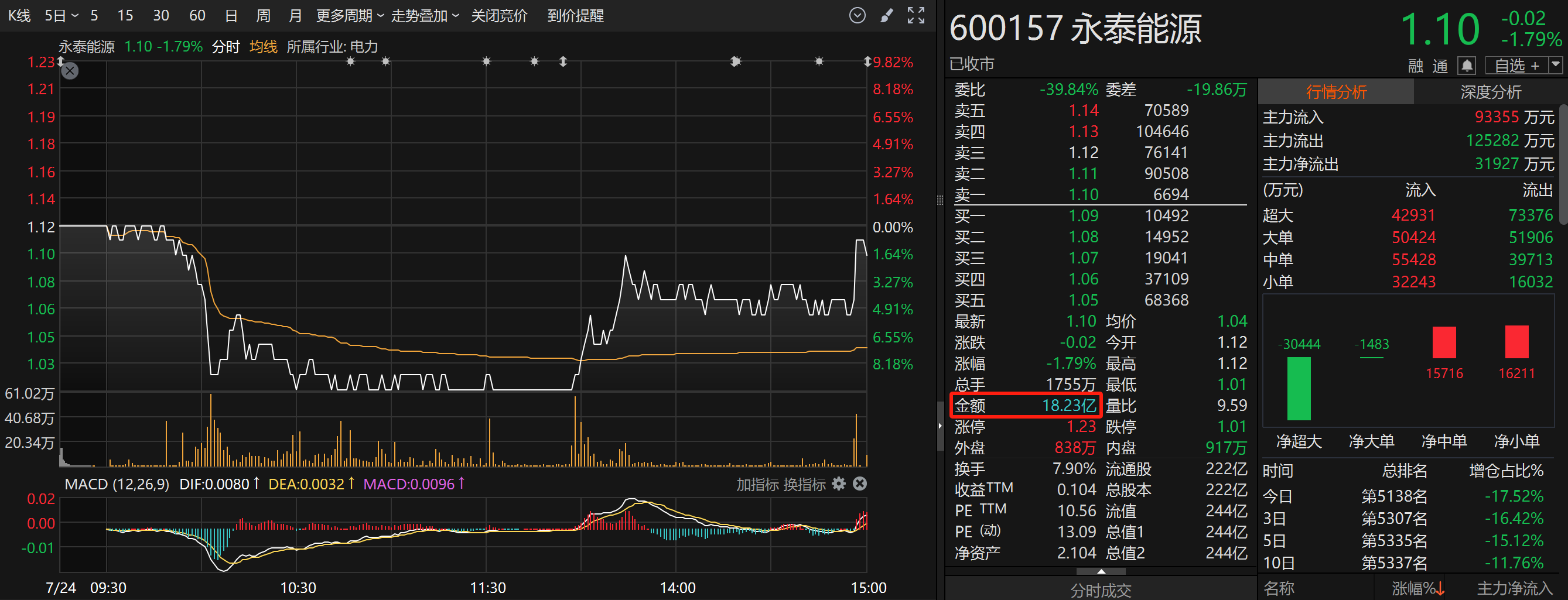Click the first star marker above chart
This screenshot has width=1568, height=600.
pyautogui.click(x=351, y=61)
